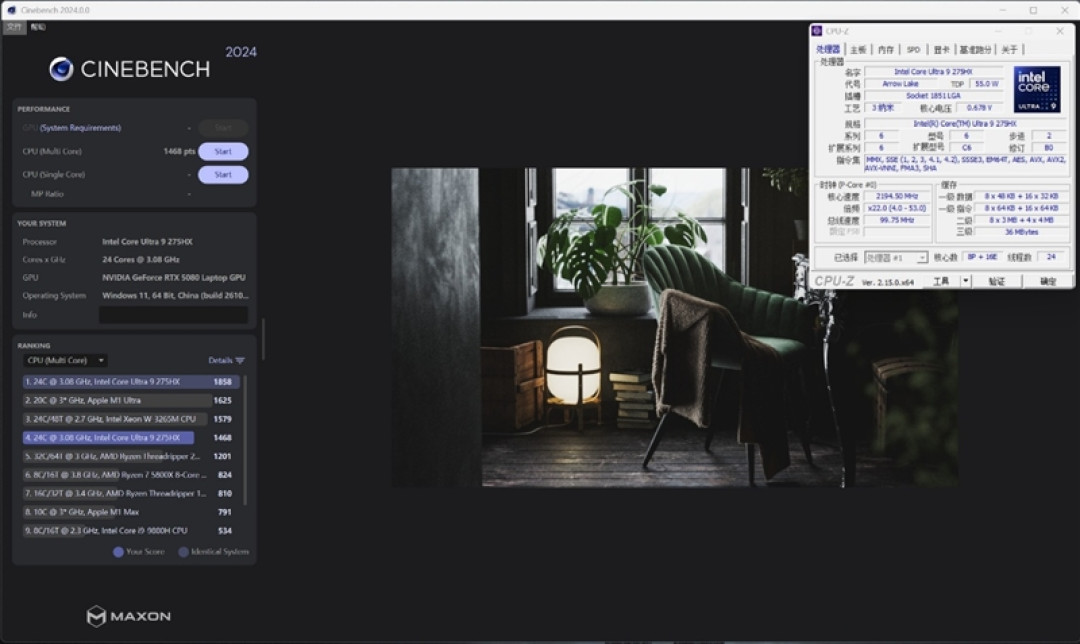This screenshot has height=644, width=1080.
Task: Open the CPU (Multi Core) ranking dropdown
Action: click(x=65, y=360)
